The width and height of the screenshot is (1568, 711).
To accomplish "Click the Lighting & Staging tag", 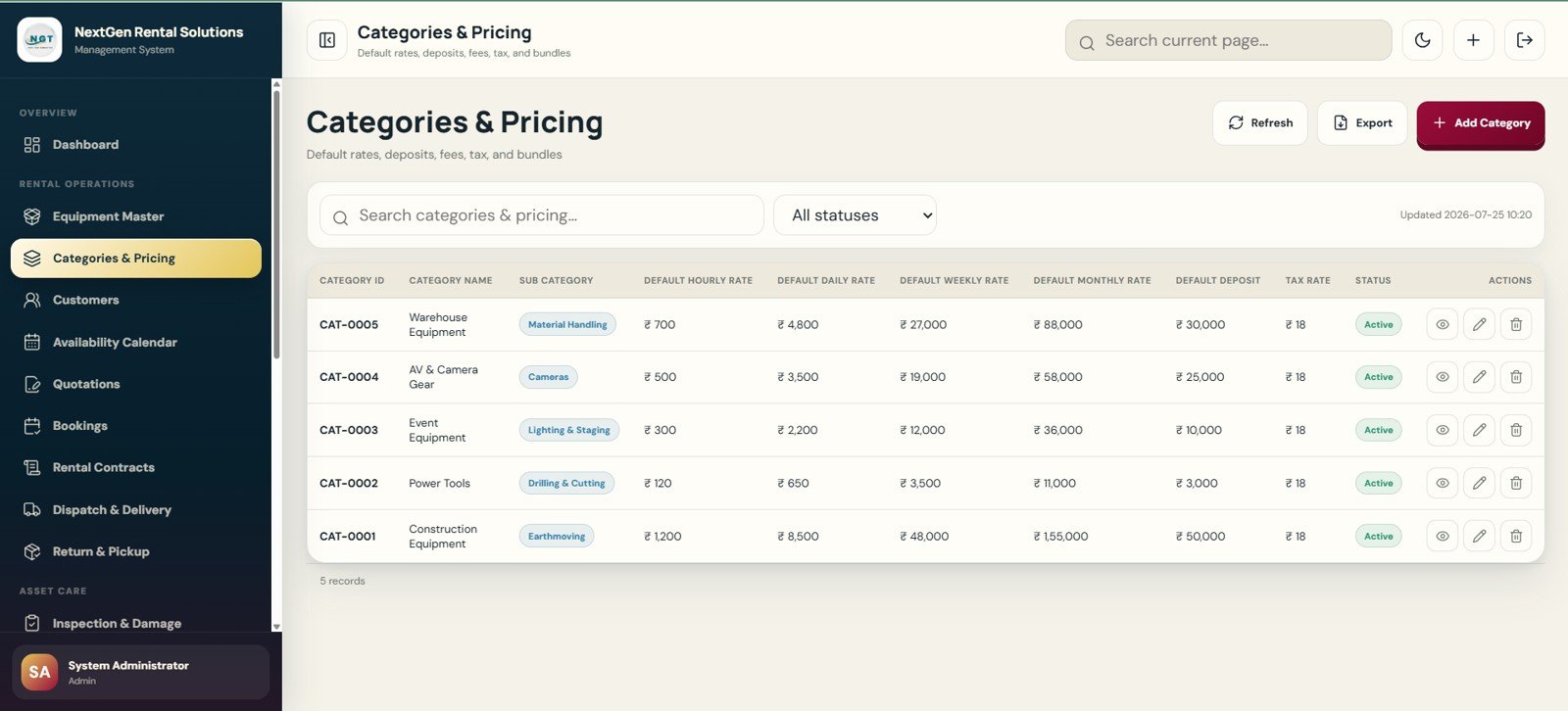I will (x=568, y=430).
